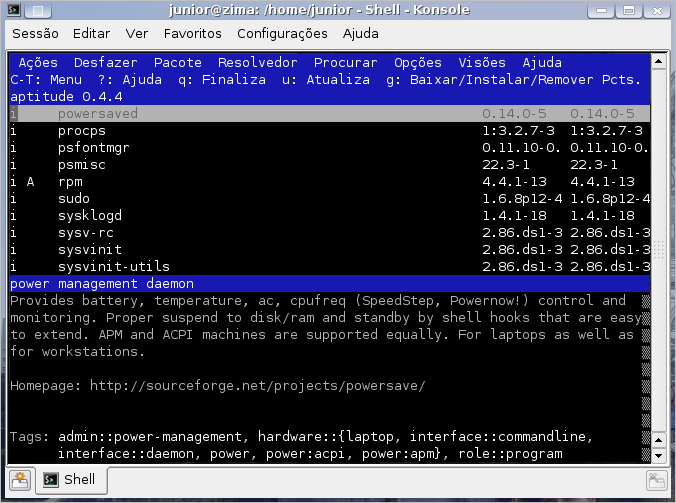Click the sourceforge.net powersave homepage URL
Viewport: 676px width, 503px height.
(x=257, y=386)
